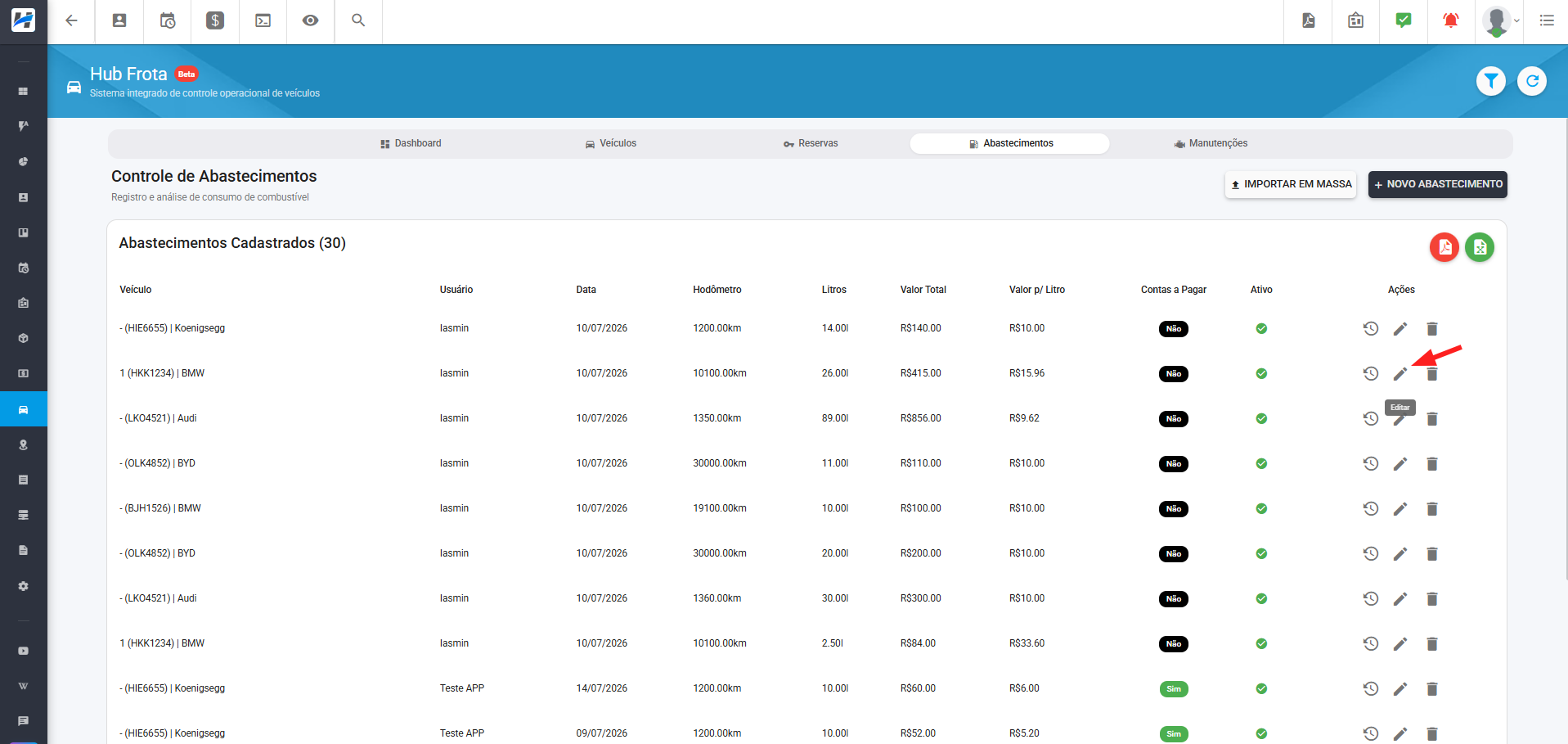Click the NOVO ABASTECIMENTO button
The image size is (1568, 744).
pos(1438,184)
